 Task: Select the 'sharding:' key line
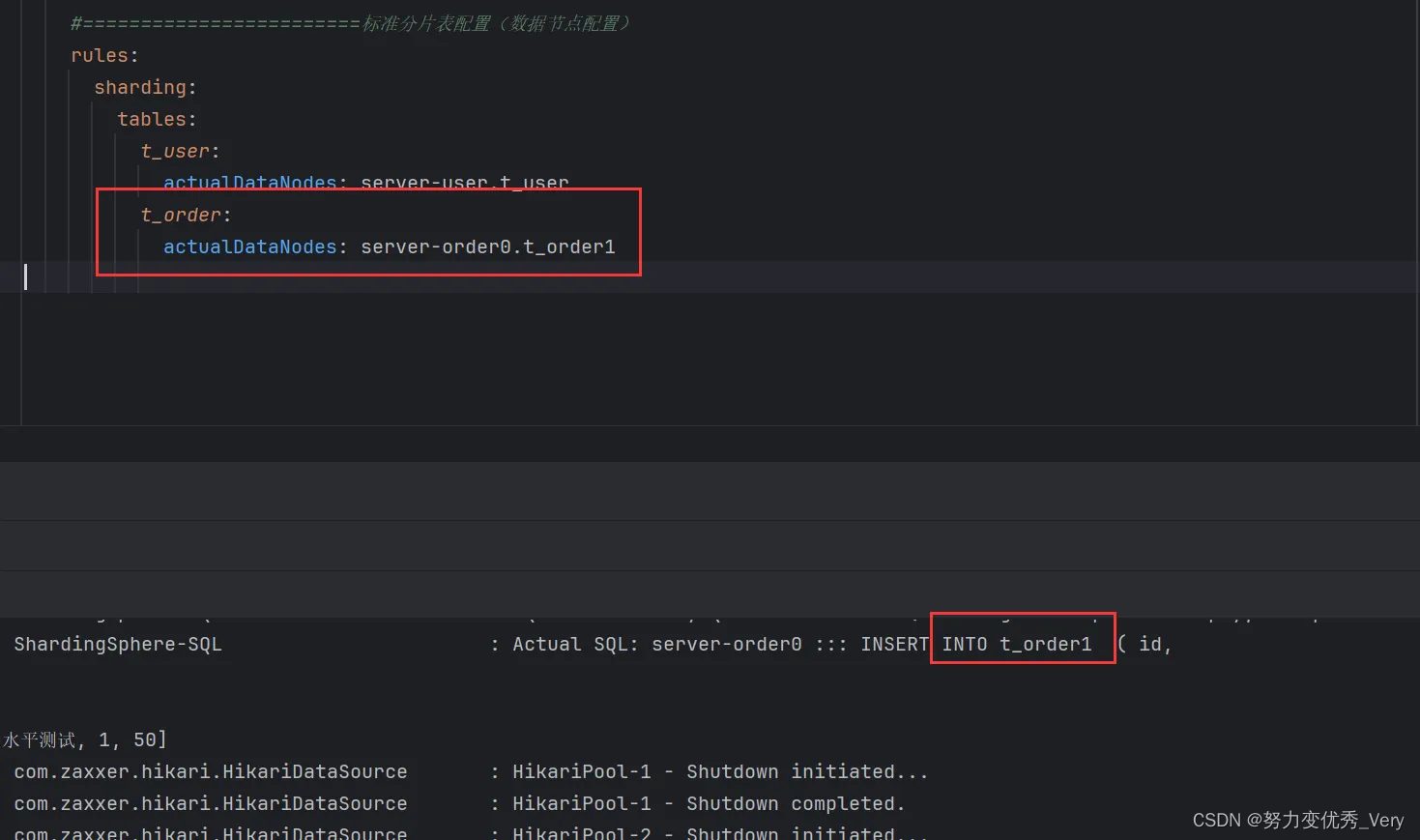click(145, 87)
